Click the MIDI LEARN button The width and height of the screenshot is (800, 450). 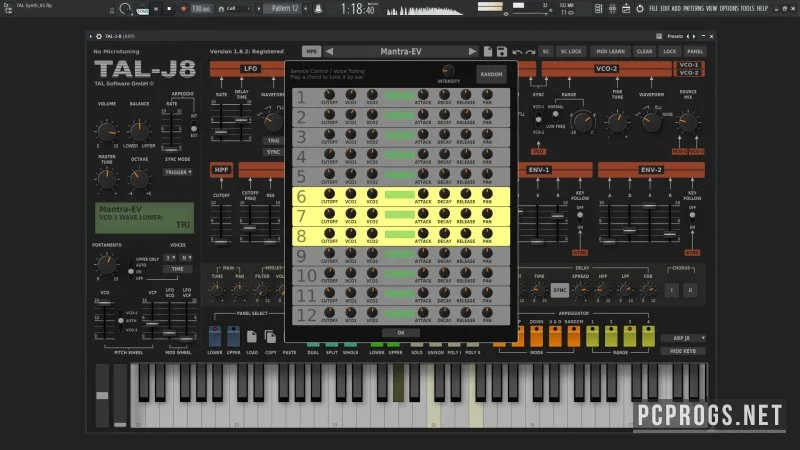pos(610,52)
